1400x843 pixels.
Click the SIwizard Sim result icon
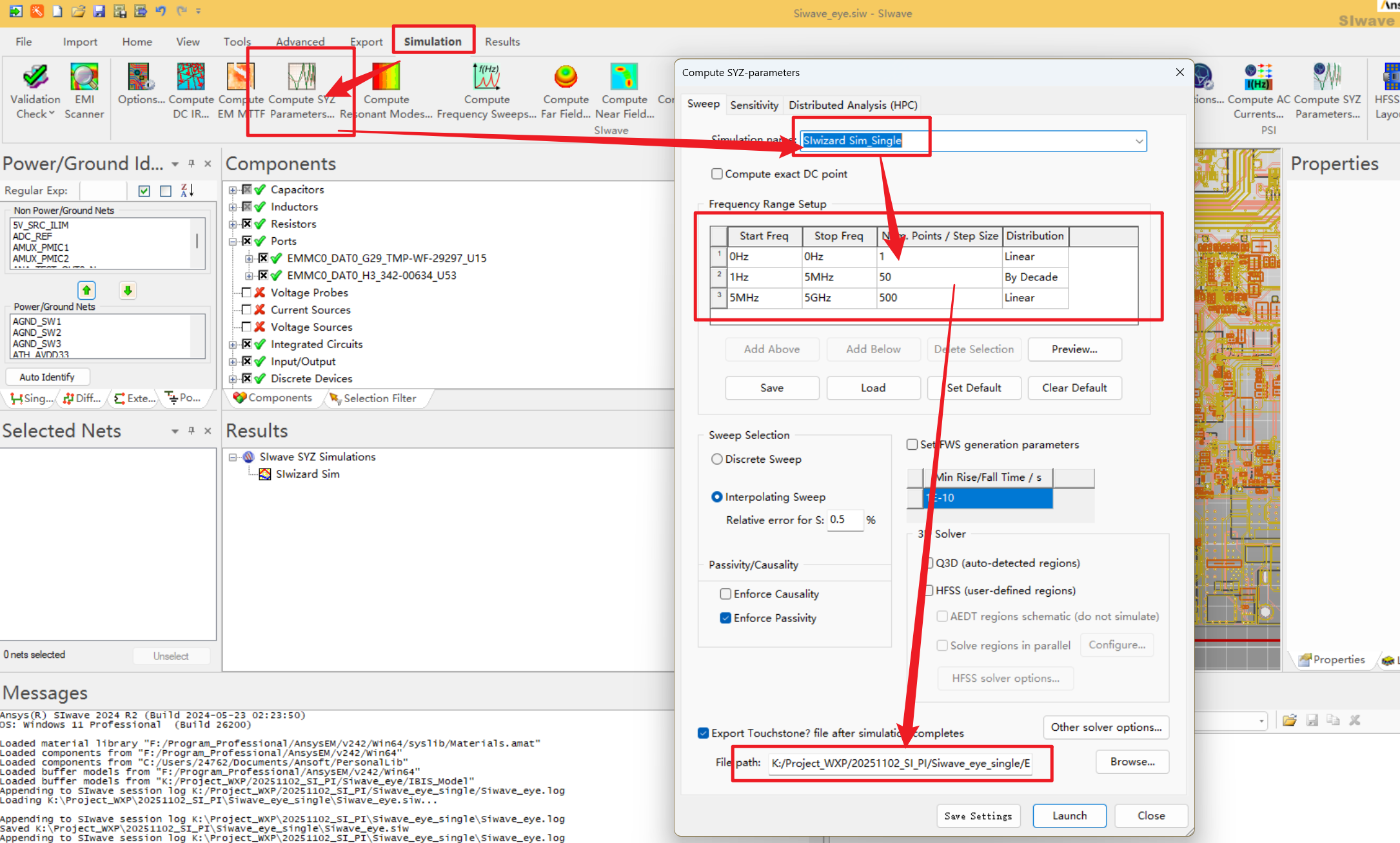coord(264,474)
